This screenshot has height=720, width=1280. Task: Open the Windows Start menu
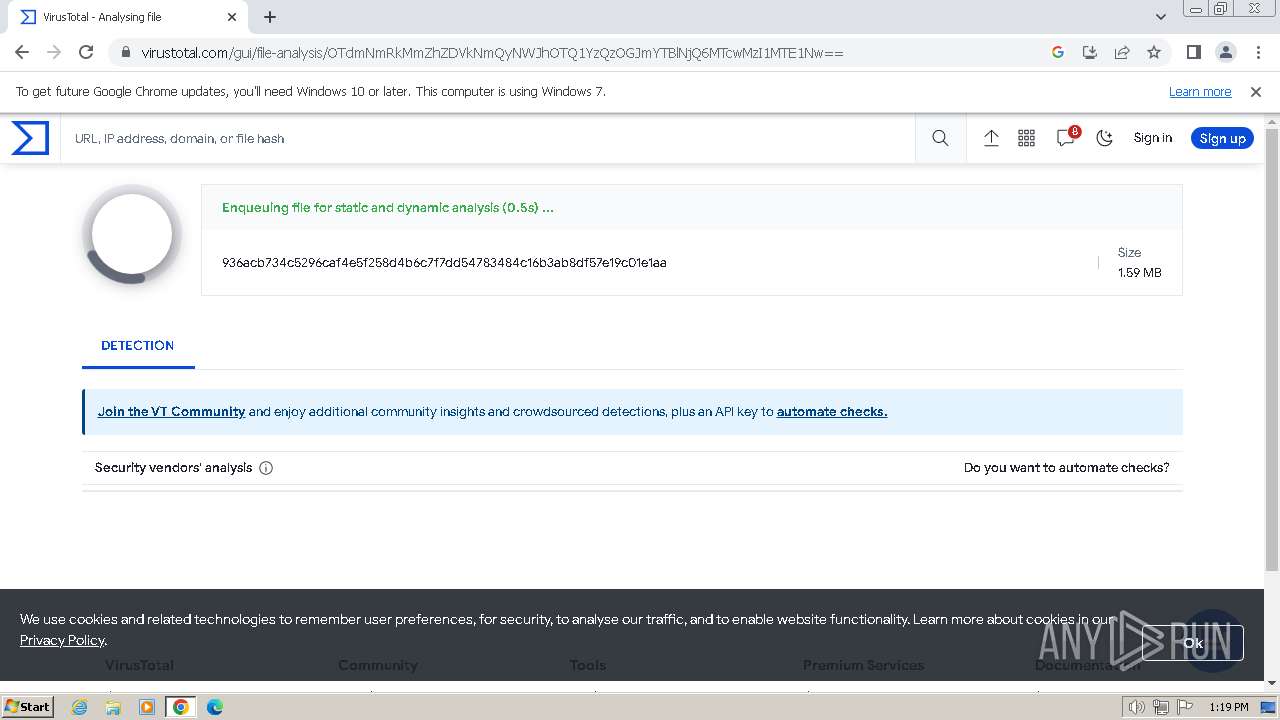(x=28, y=706)
